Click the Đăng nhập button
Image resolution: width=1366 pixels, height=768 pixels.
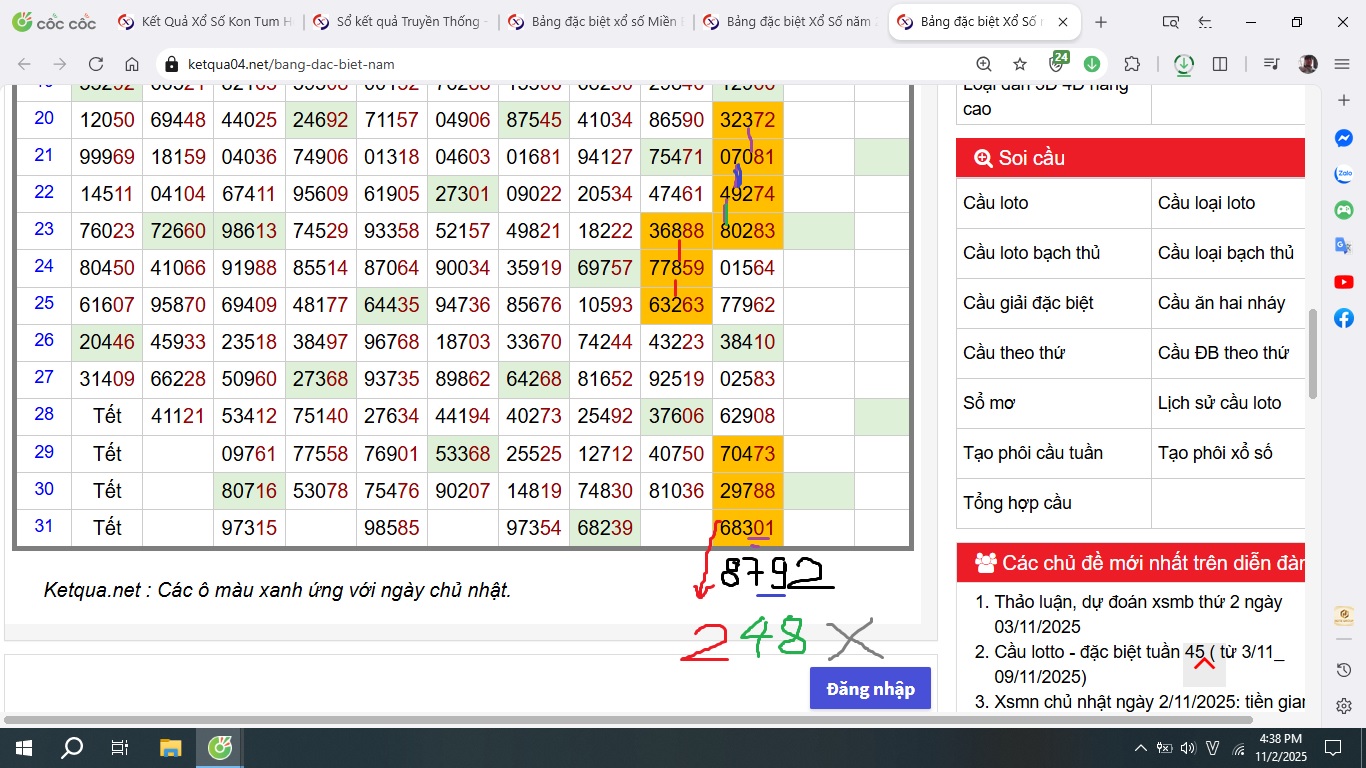870,689
